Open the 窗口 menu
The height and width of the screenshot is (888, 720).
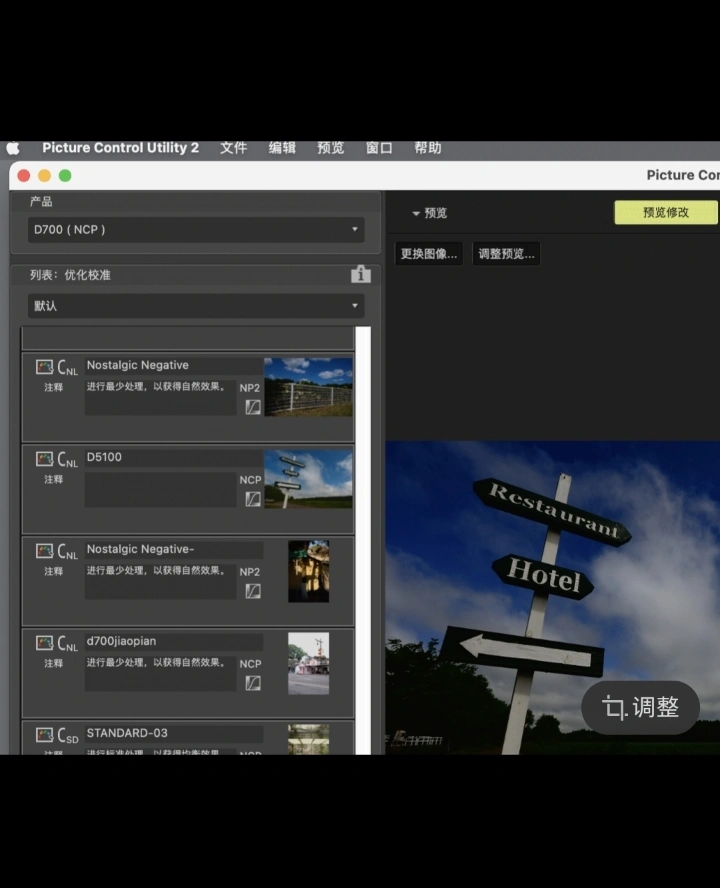[x=379, y=148]
